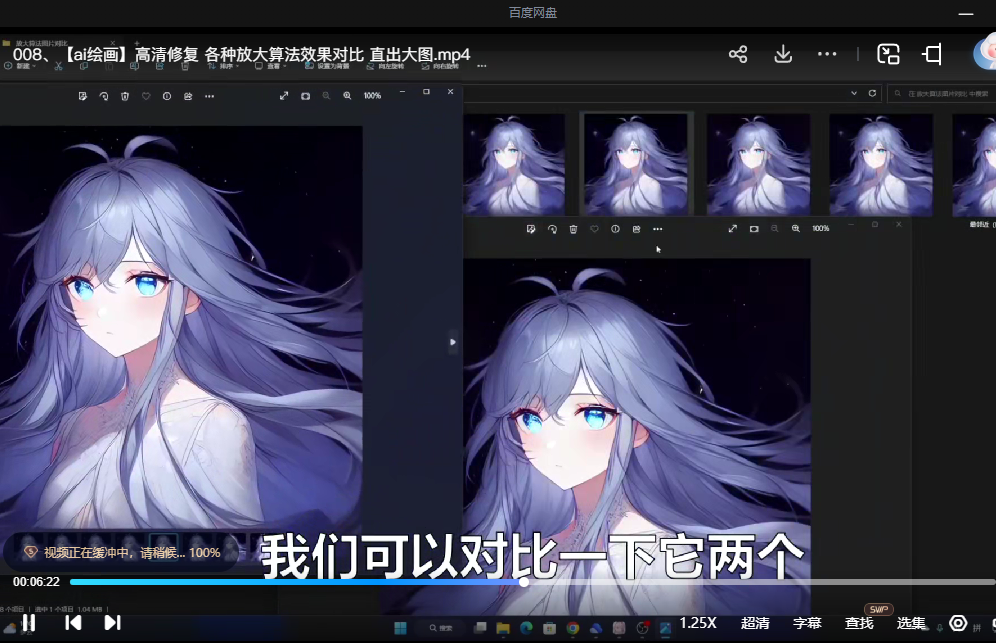Click fit-to-window icon in right viewer
Screen dimensions: 996x643
(x=754, y=229)
